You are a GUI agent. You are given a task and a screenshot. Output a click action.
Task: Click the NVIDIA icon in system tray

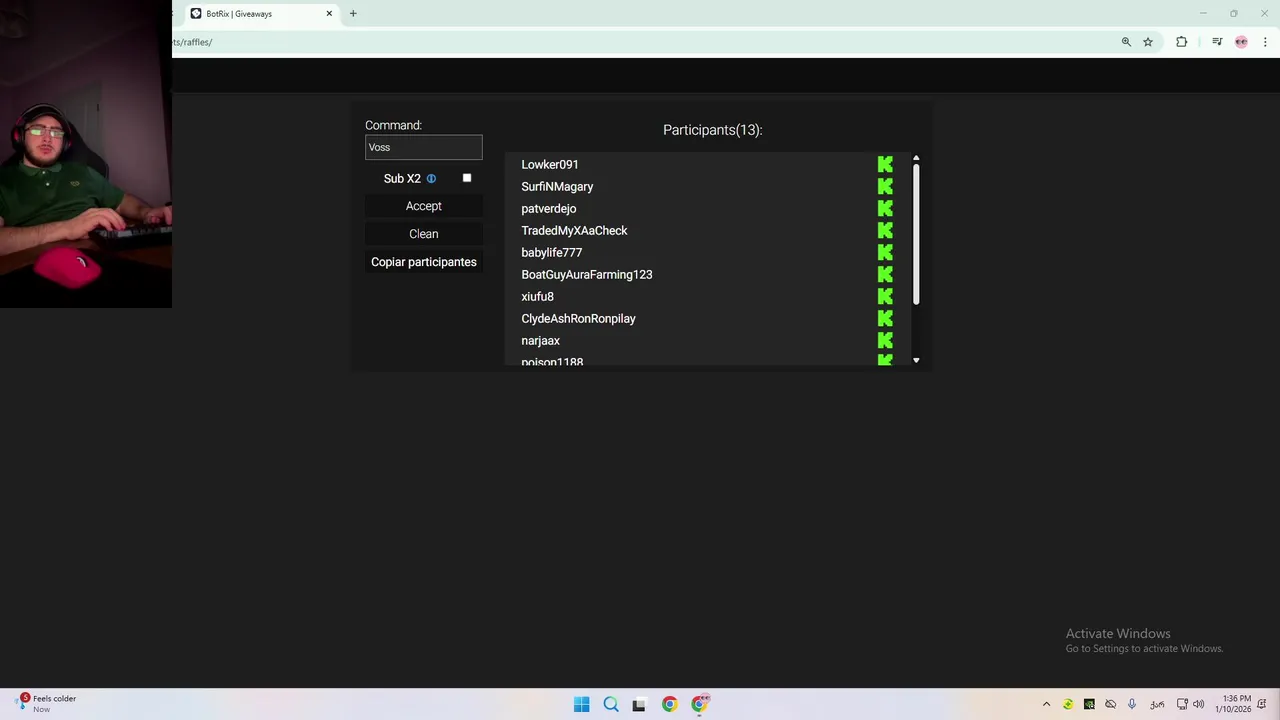(1089, 704)
